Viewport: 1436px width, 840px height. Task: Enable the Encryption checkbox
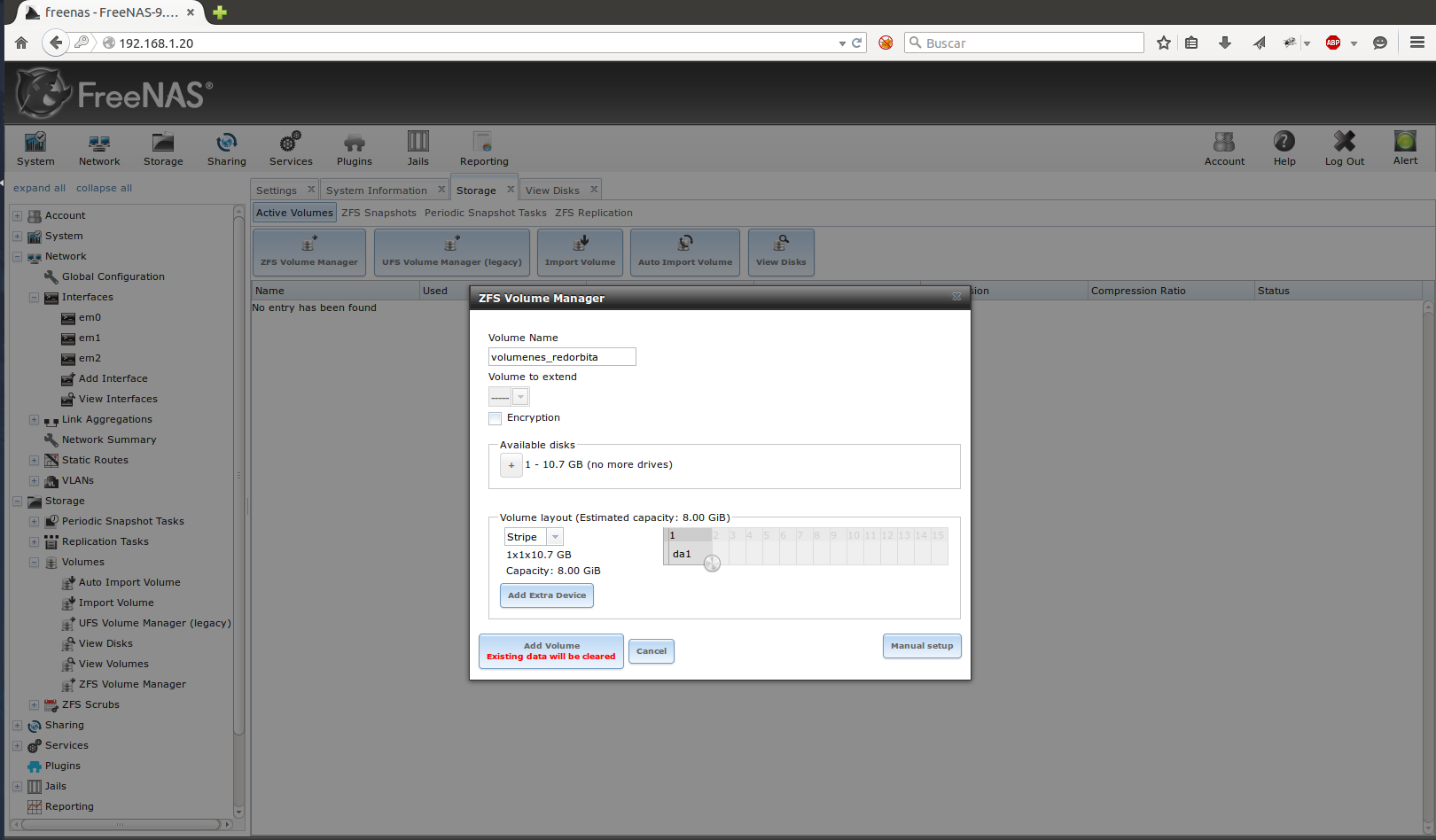tap(496, 418)
